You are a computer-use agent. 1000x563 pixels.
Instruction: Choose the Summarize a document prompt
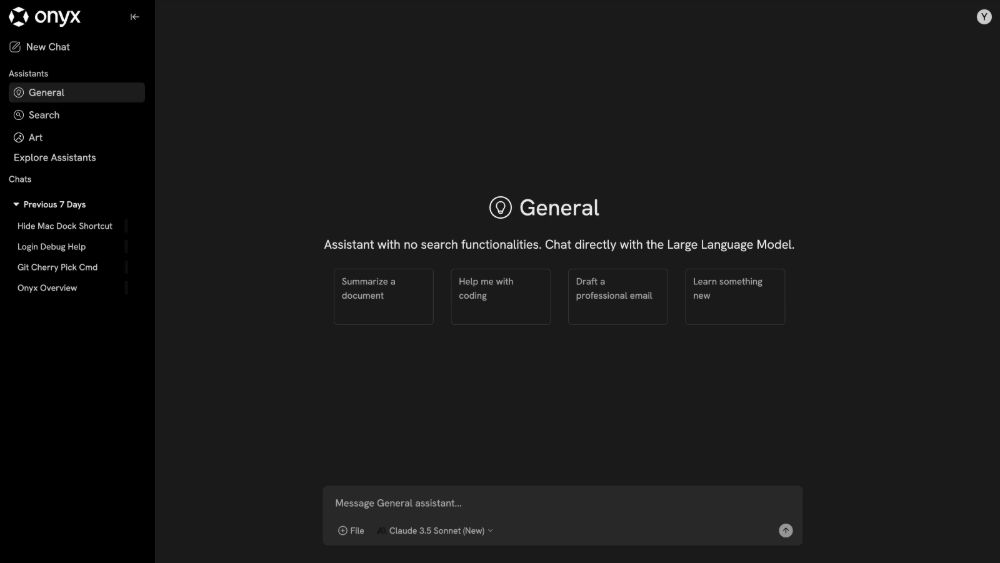384,296
